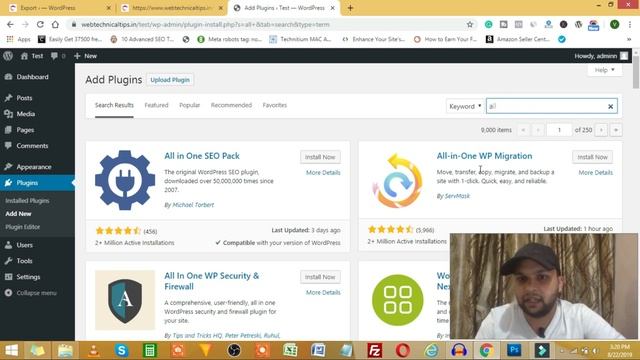
Task: Open Howdy, adminn account menu
Action: click(601, 56)
